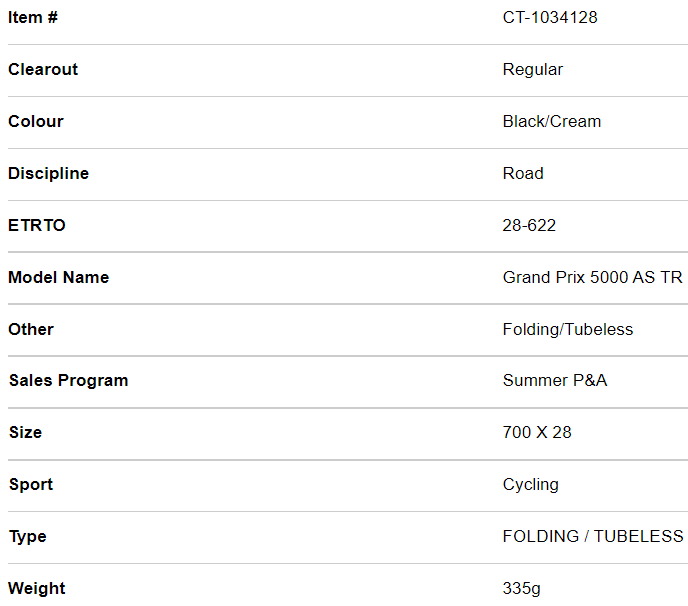Image resolution: width=688 pixels, height=606 pixels.
Task: Click the Road discipline value
Action: click(523, 173)
